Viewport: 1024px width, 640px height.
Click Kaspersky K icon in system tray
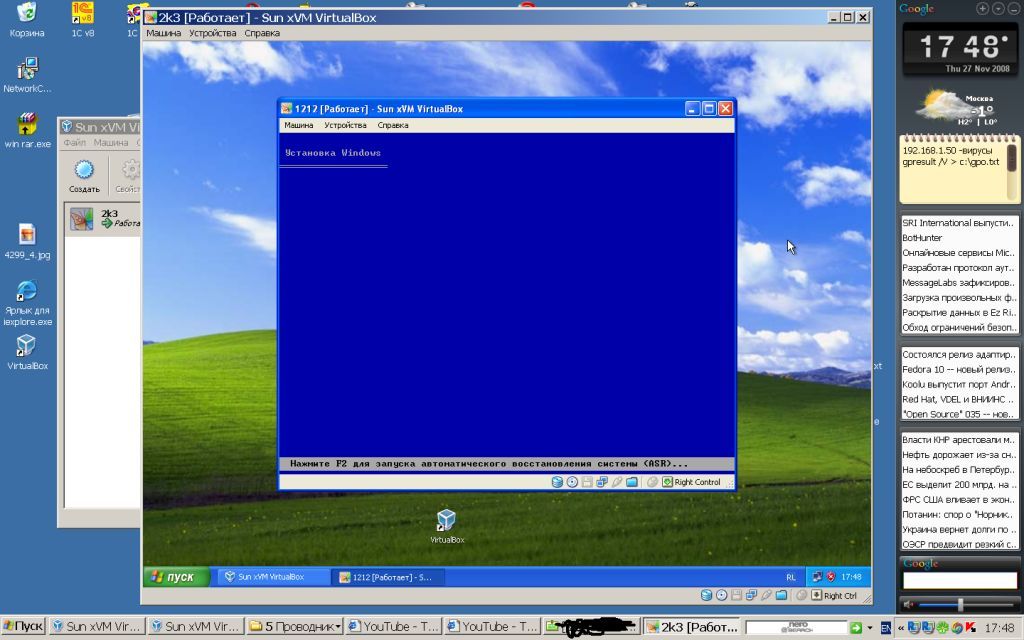click(x=972, y=628)
